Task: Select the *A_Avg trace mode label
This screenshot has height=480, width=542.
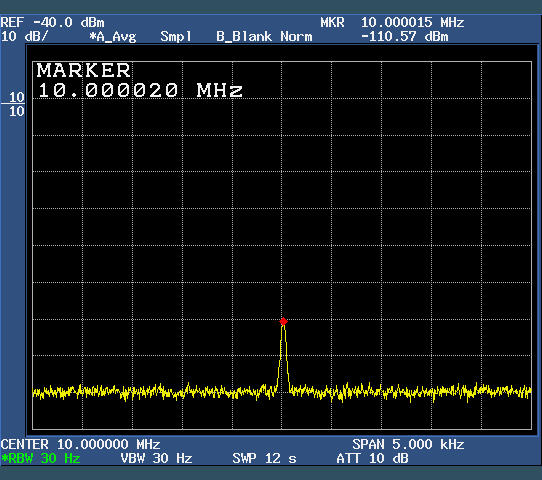Action: (x=113, y=37)
